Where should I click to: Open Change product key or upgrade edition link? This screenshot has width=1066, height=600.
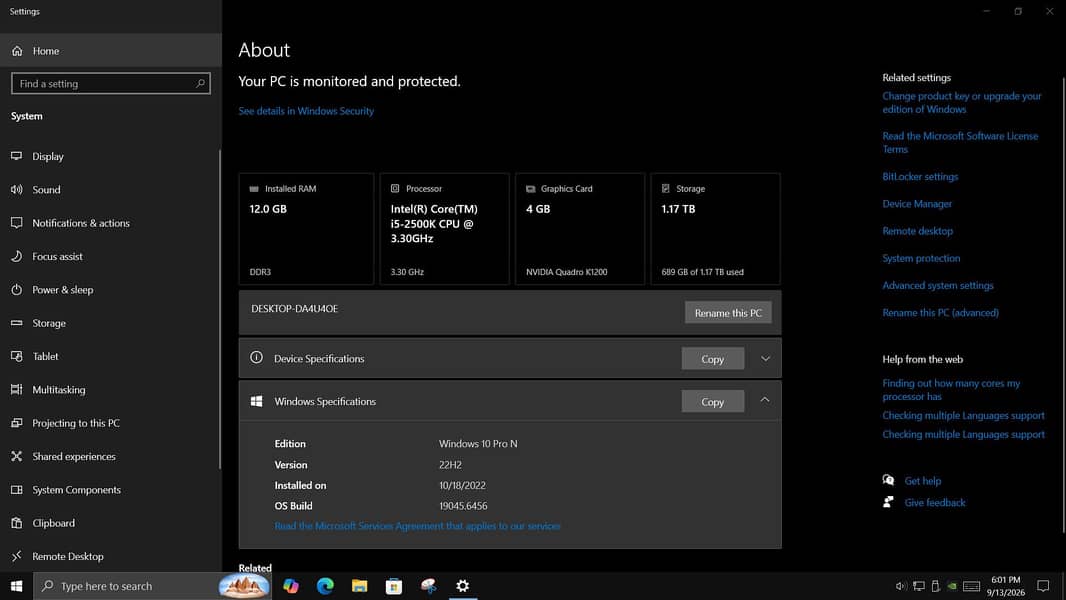(x=961, y=103)
